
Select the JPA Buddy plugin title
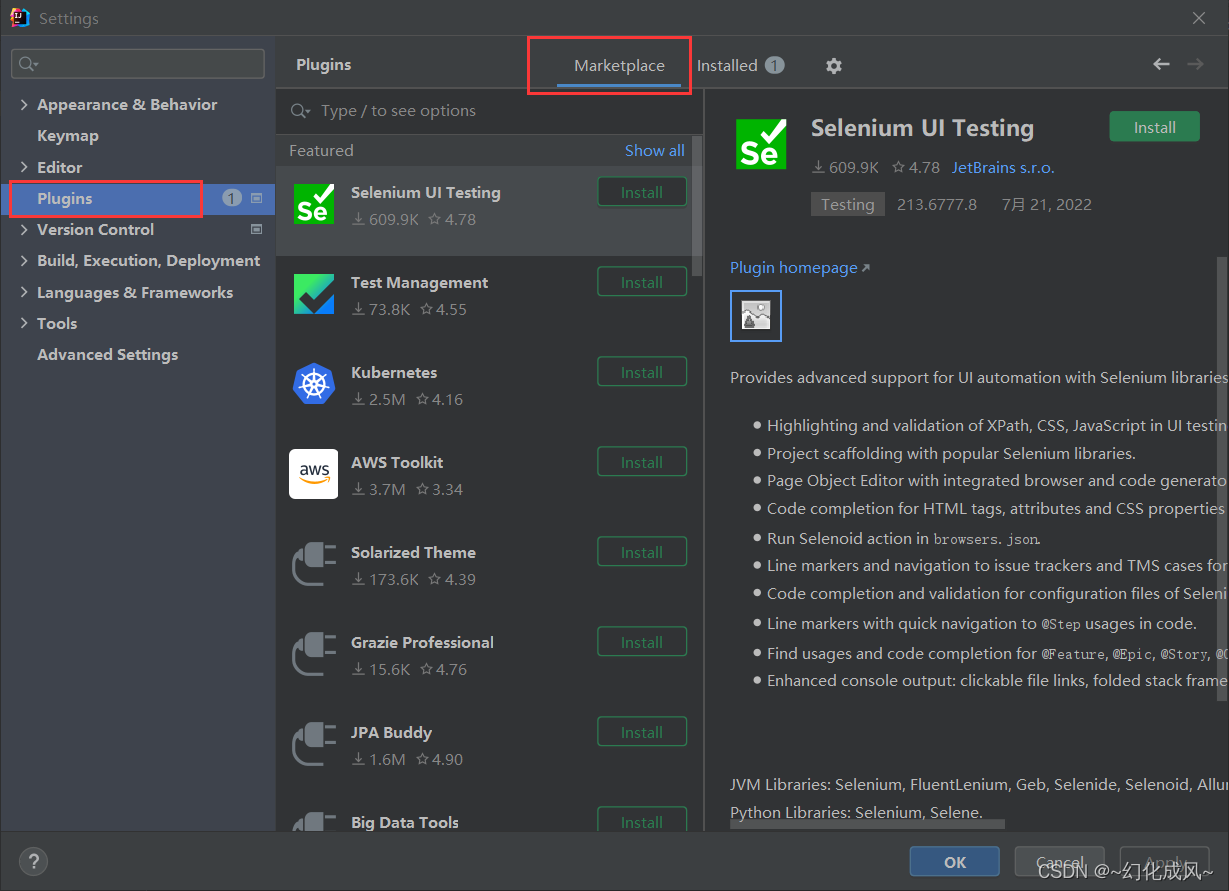pos(392,732)
